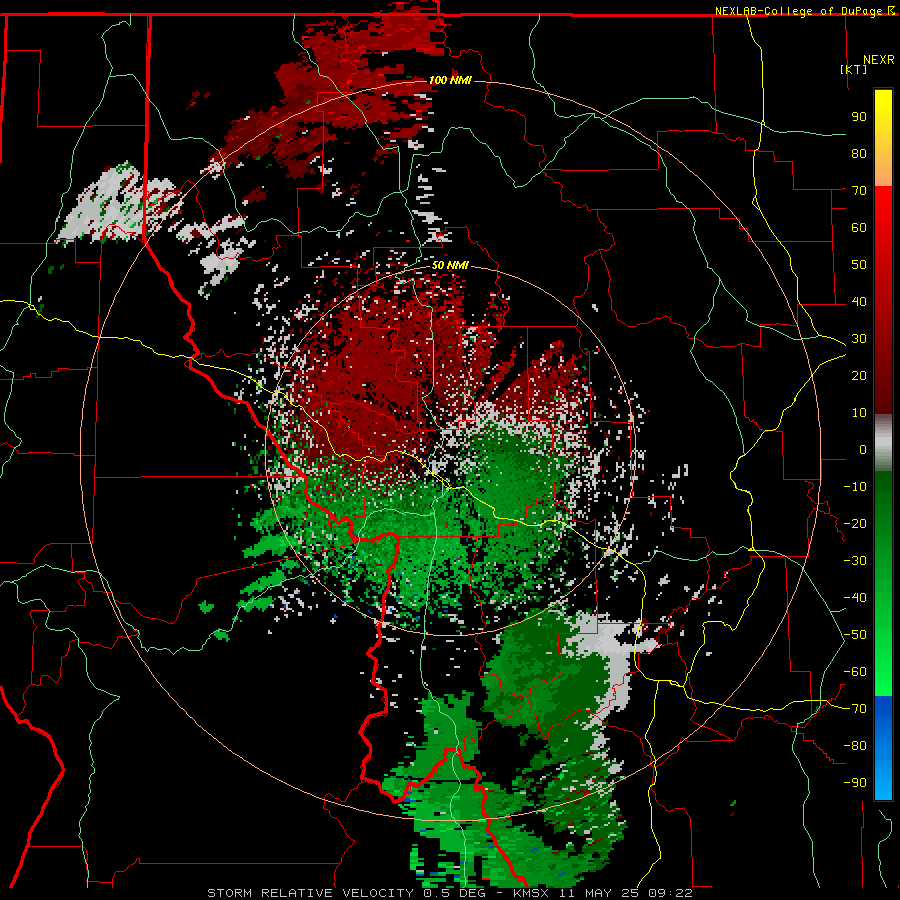Click the 30 value on the velocity scale
The height and width of the screenshot is (900, 900).
pos(859,339)
